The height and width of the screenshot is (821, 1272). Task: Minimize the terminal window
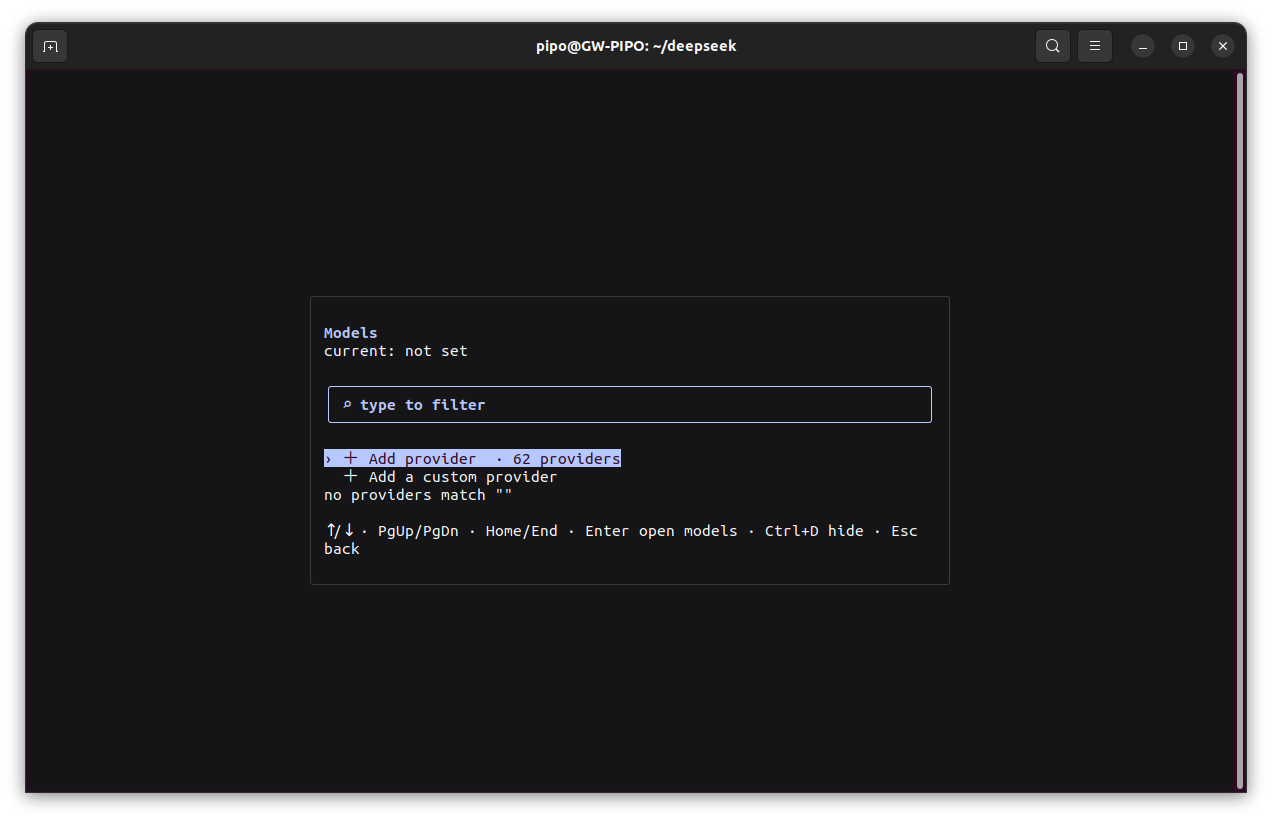tap(1143, 46)
